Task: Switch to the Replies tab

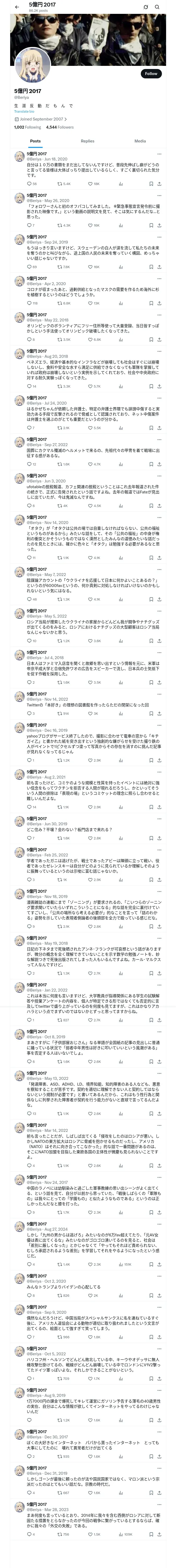Action: click(x=87, y=141)
